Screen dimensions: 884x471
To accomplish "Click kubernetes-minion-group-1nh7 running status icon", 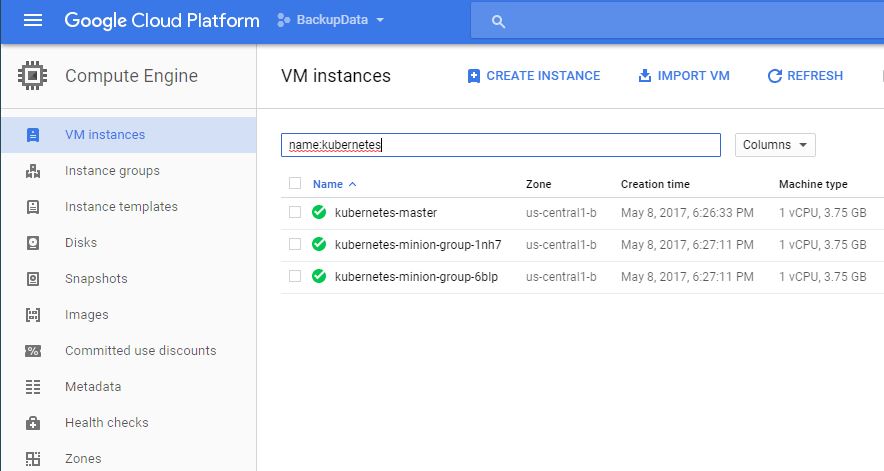I will [x=319, y=244].
